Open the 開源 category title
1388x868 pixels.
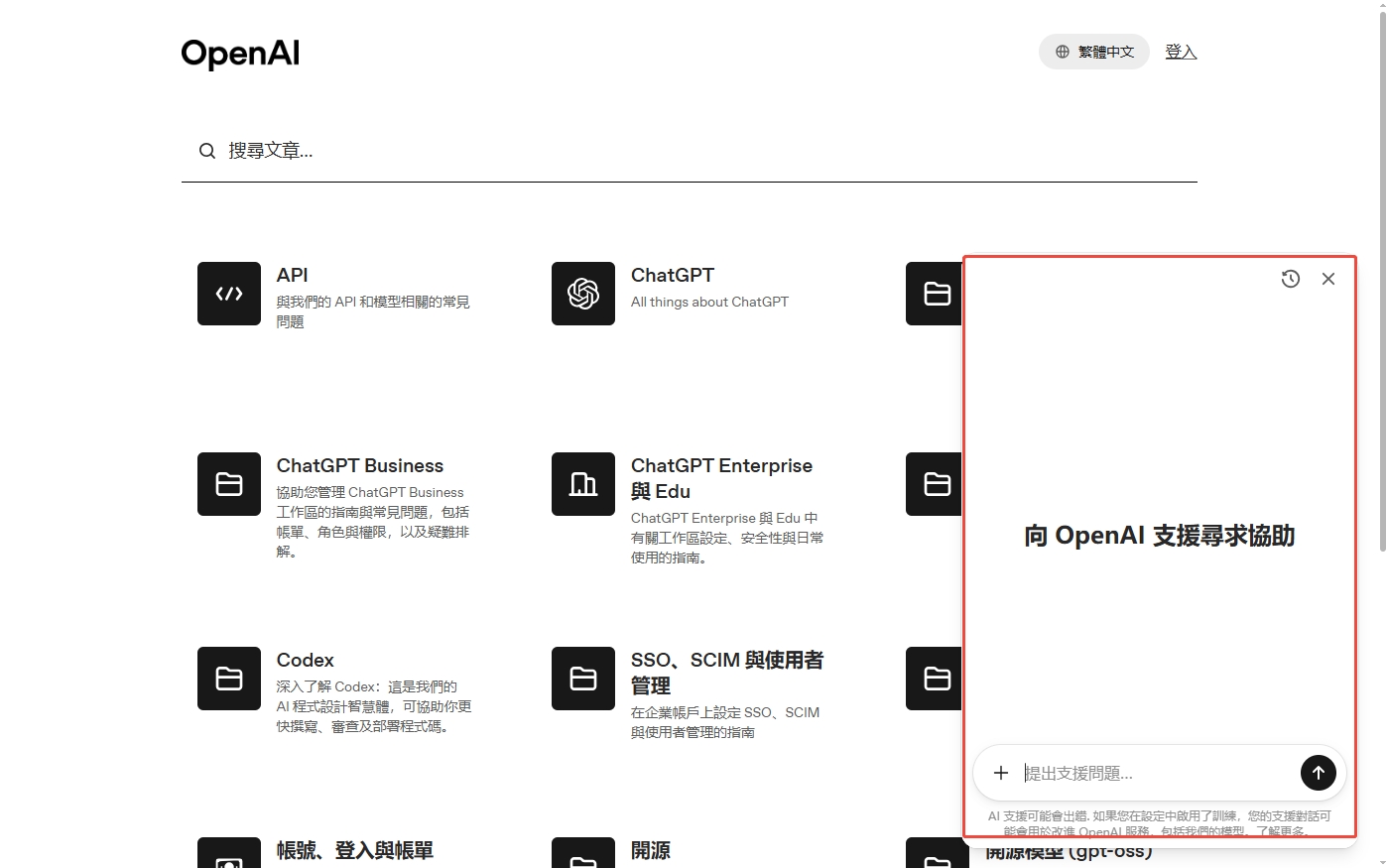click(651, 850)
